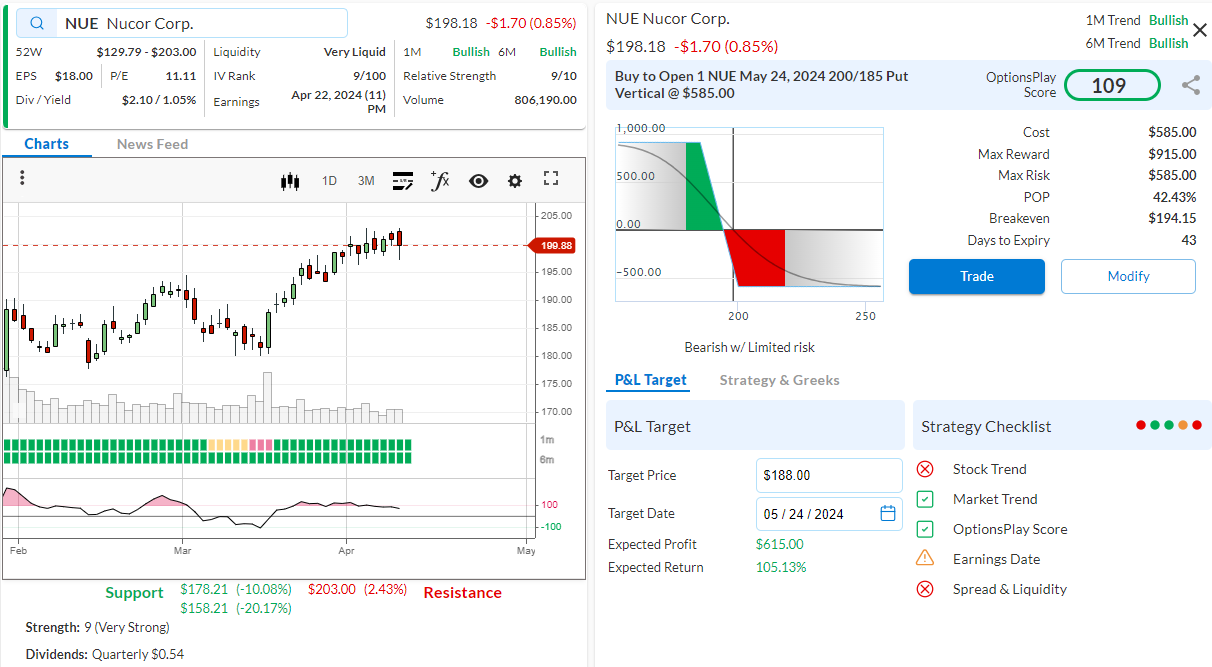Click Bearish w/ Limited risk label
1212x667 pixels.
[x=749, y=347]
